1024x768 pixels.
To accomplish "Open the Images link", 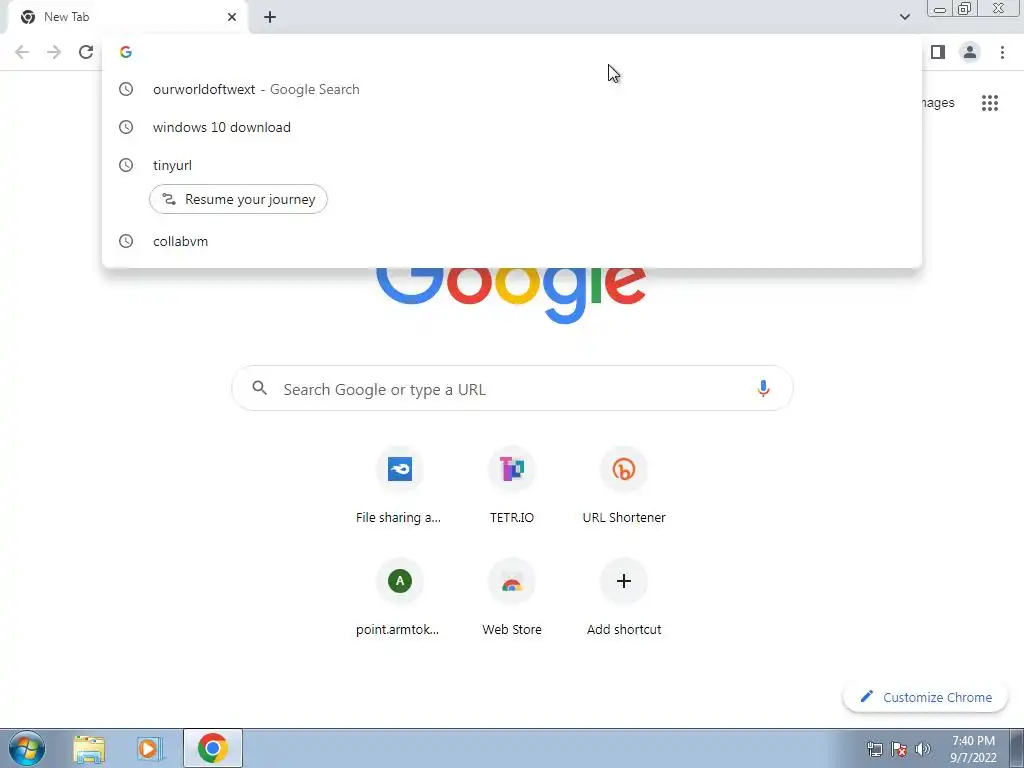I will tap(938, 103).
